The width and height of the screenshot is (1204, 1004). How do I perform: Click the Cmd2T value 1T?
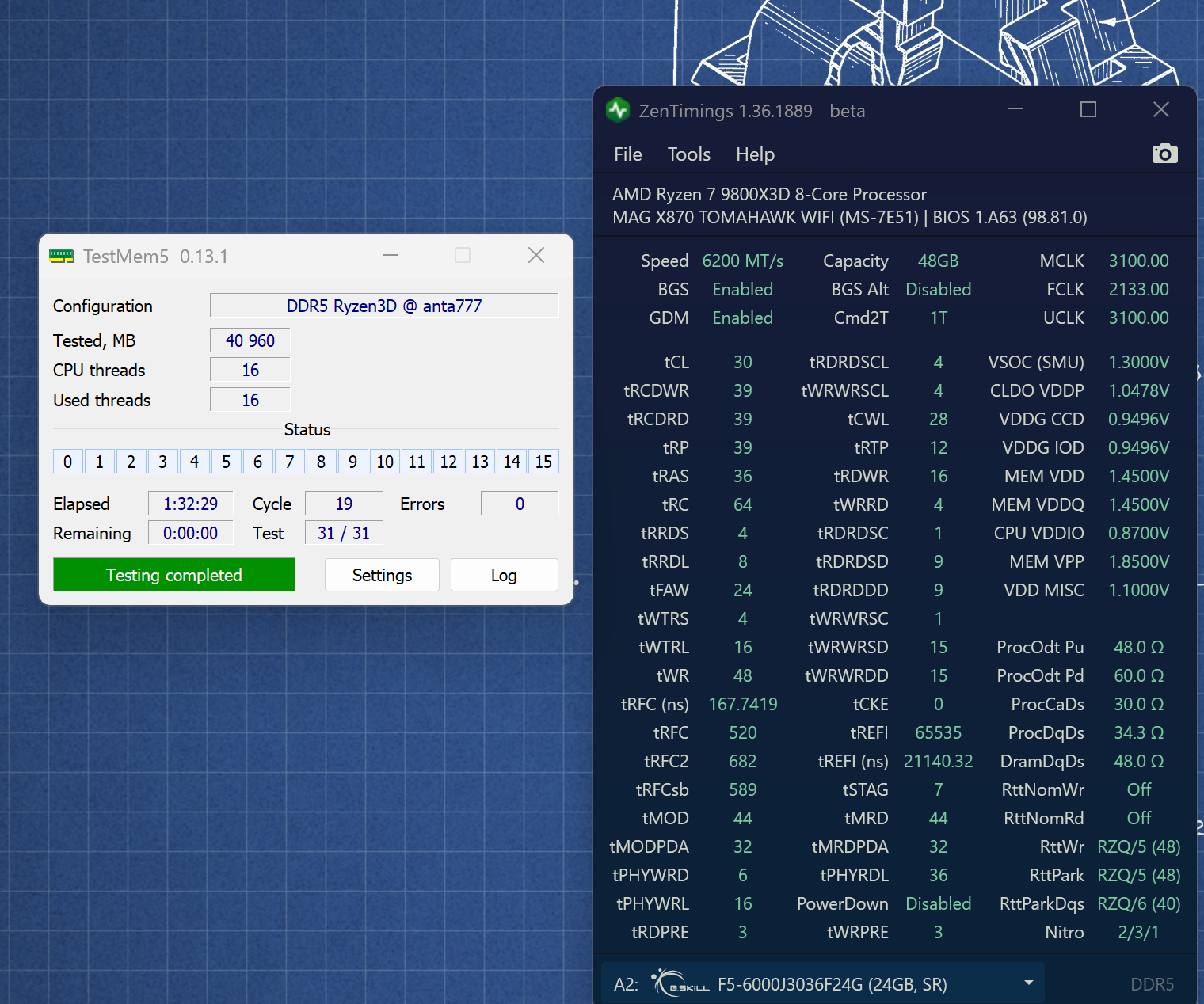tap(939, 318)
